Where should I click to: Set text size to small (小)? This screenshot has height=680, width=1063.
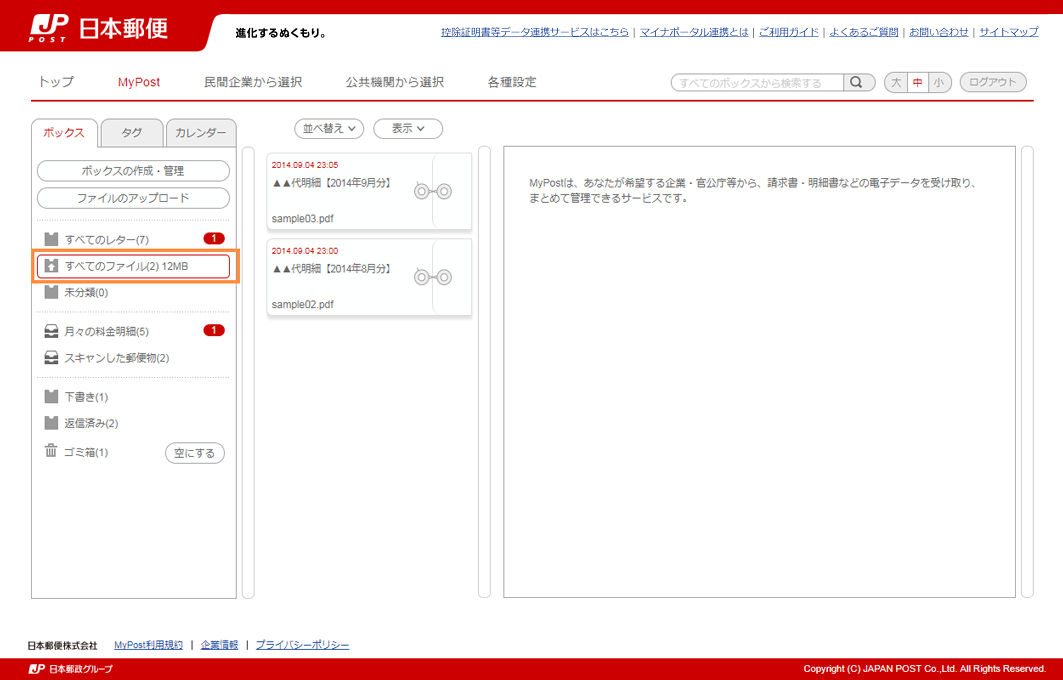coord(939,83)
